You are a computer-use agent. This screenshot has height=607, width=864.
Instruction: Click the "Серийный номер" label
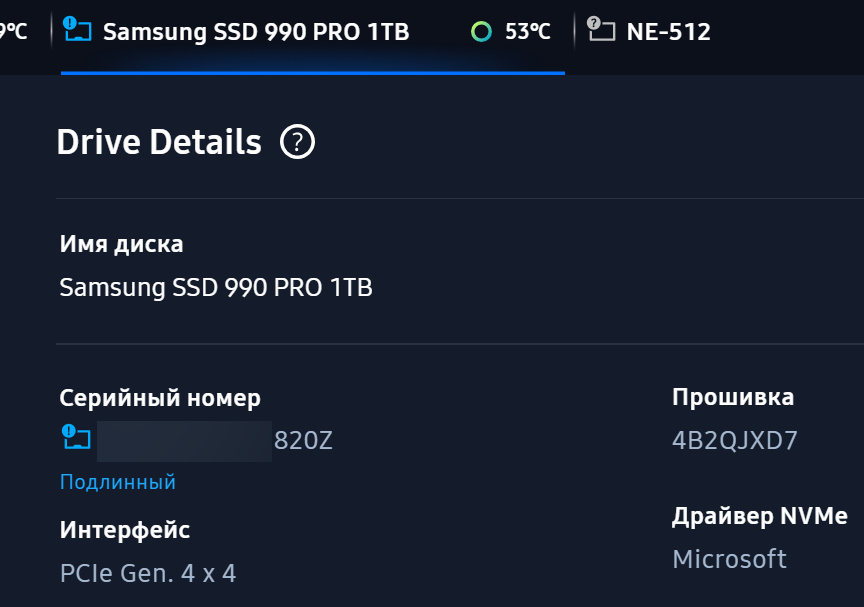pos(160,398)
